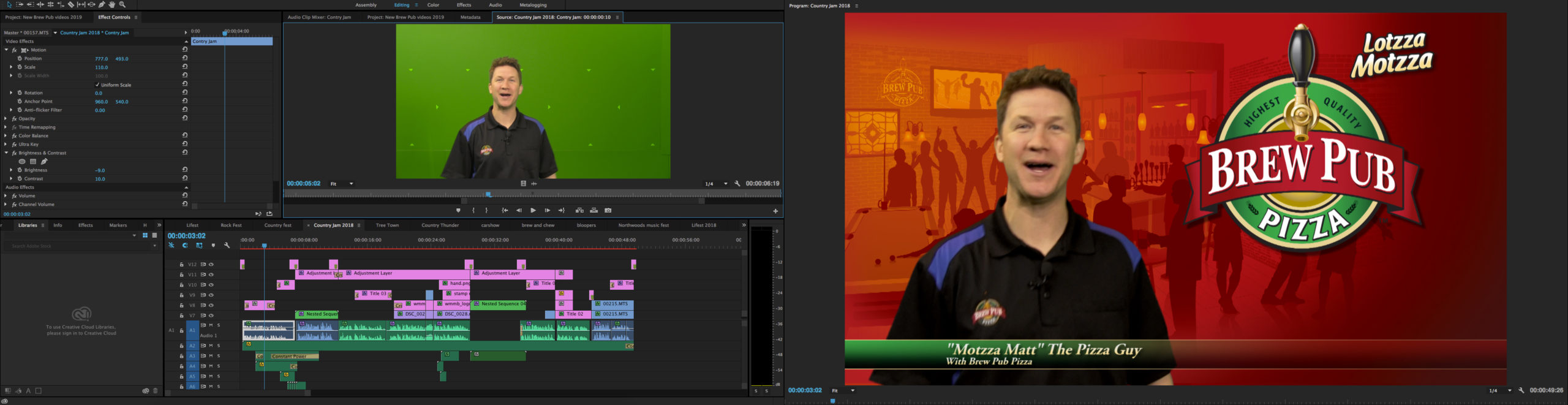Create ellipse mask for Brightness & Contrast
This screenshot has width=1568, height=405.
(x=22, y=162)
